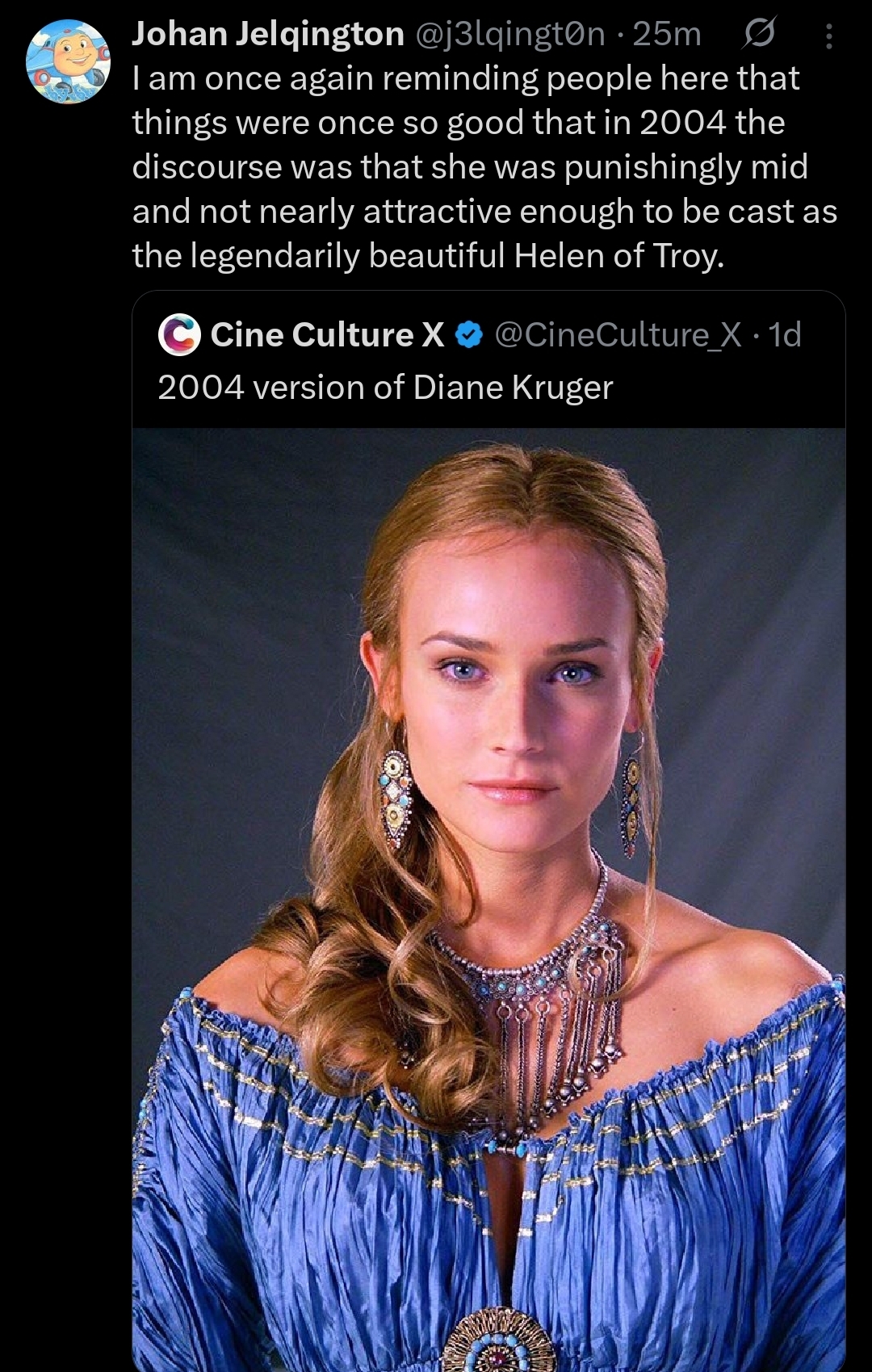872x1372 pixels.
Task: Open the three-dot more options menu
Action: [828, 36]
